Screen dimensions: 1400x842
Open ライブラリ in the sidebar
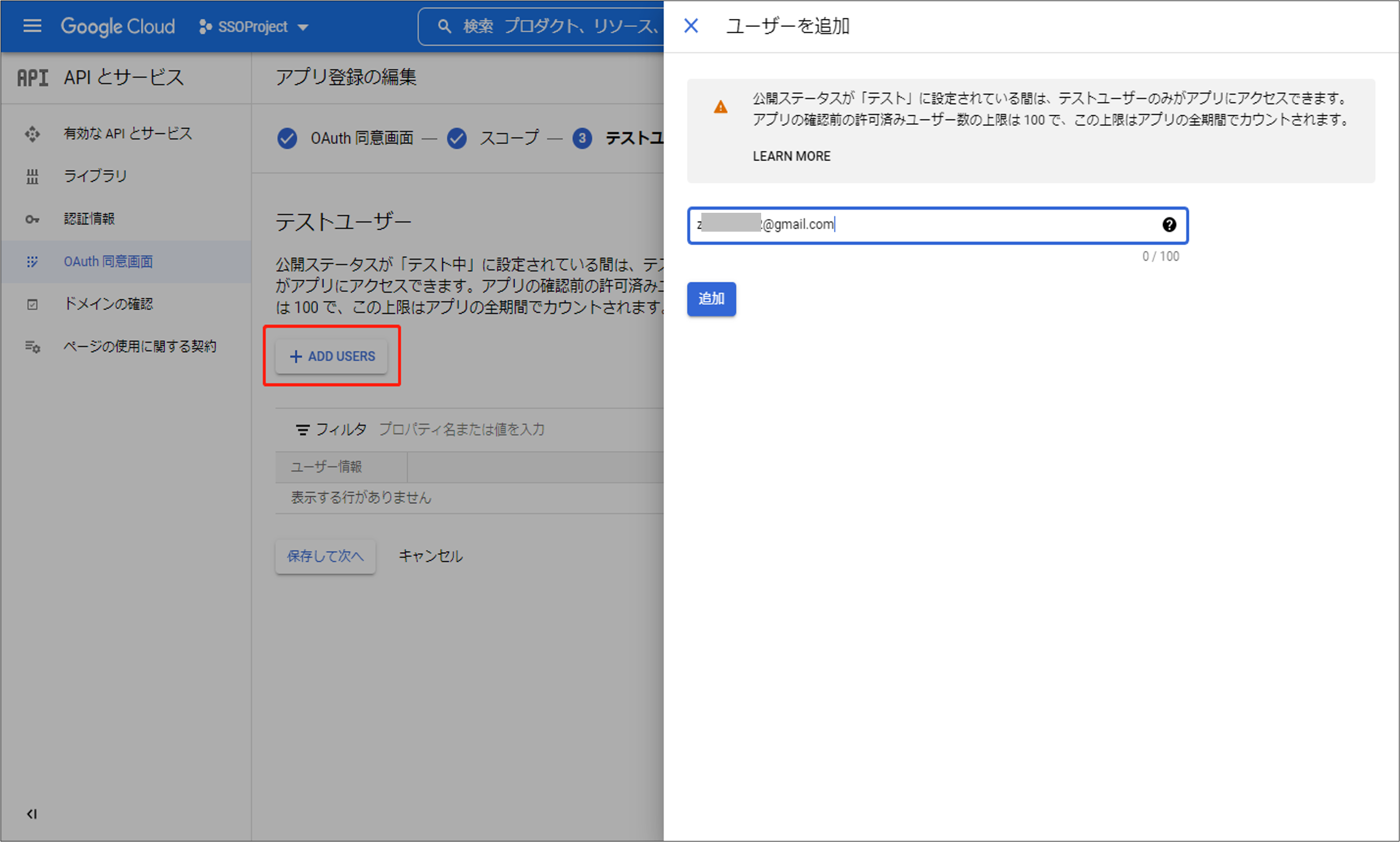(x=95, y=177)
